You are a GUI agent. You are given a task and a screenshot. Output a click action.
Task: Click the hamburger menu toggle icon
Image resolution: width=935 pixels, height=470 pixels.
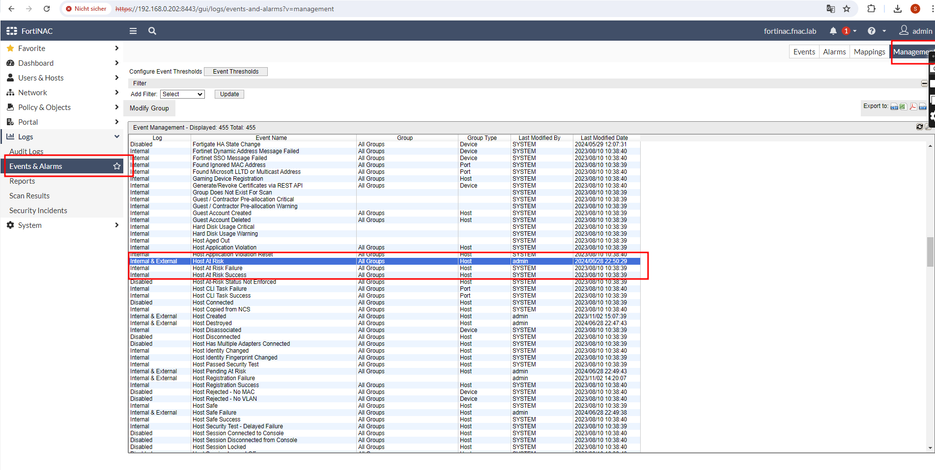[x=133, y=31]
